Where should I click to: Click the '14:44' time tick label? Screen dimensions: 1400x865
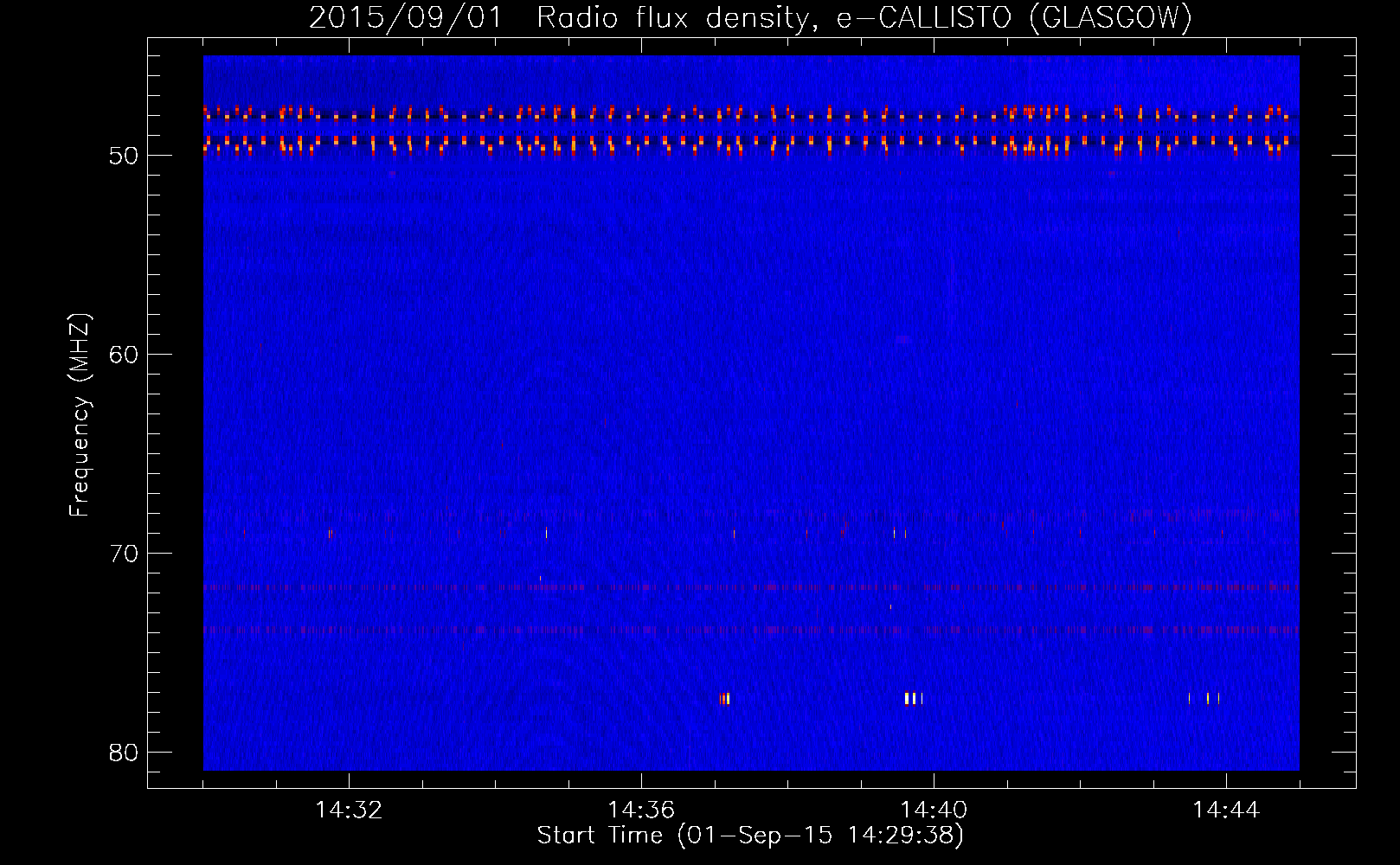point(1226,811)
